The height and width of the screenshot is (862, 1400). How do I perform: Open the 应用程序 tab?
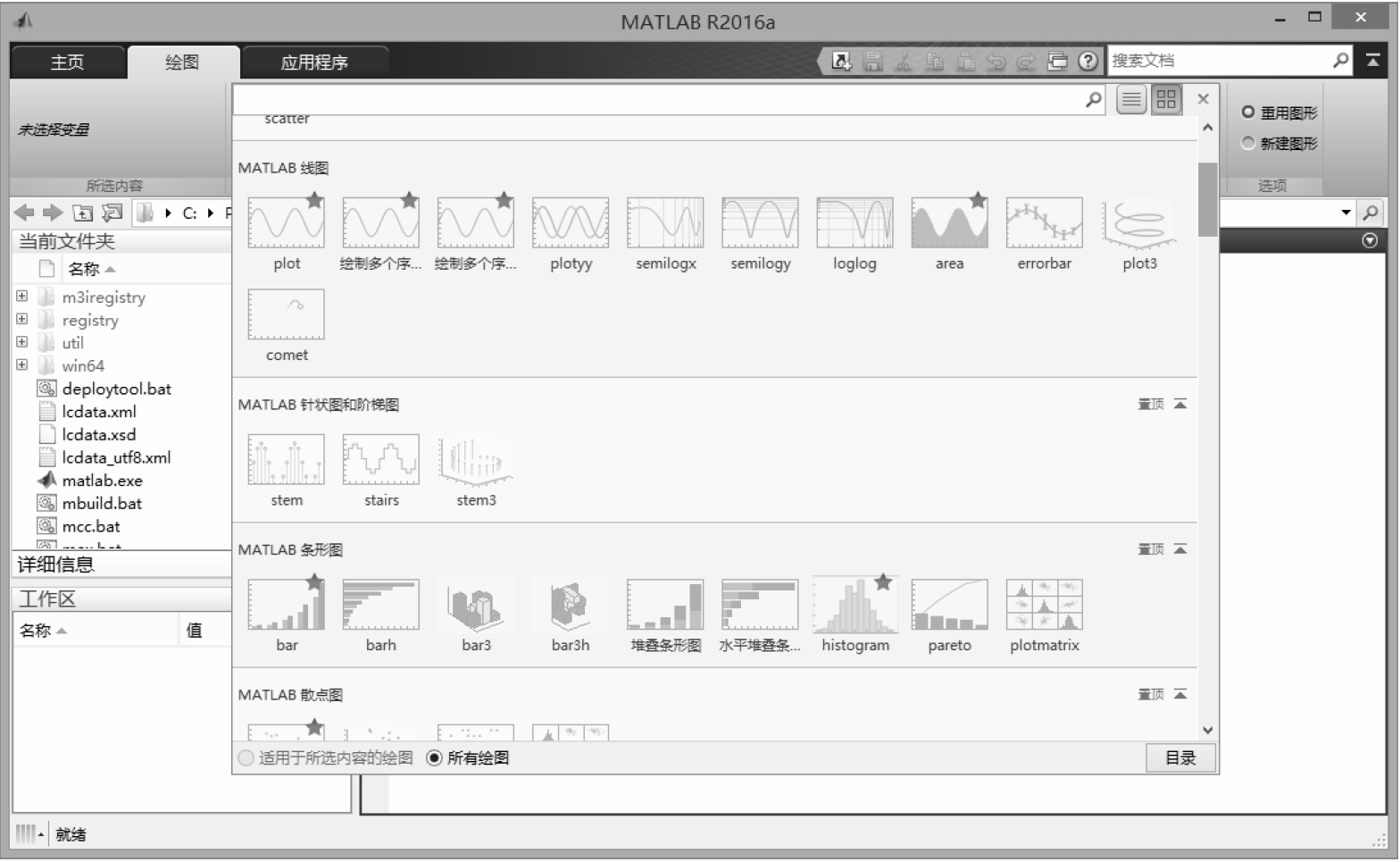(314, 63)
